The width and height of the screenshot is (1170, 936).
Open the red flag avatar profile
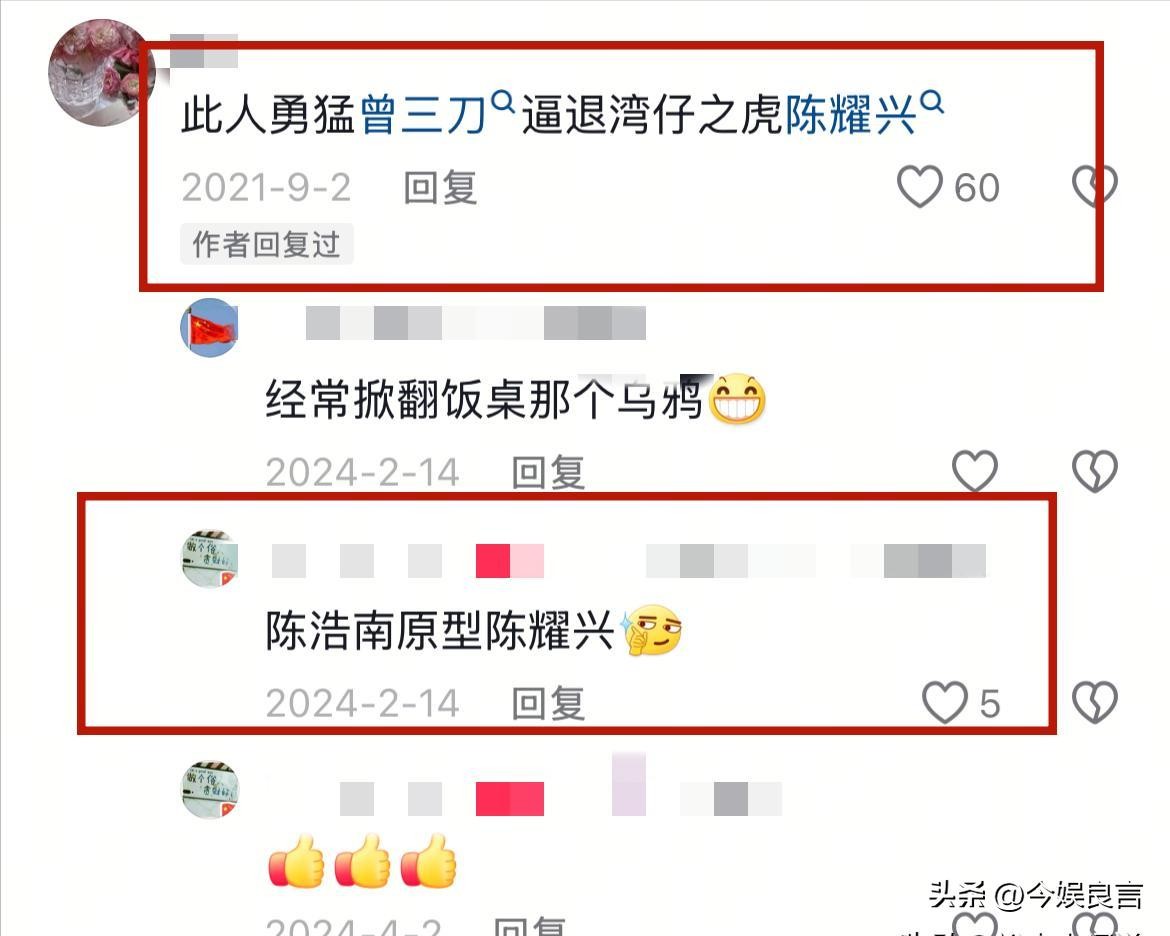(x=210, y=328)
